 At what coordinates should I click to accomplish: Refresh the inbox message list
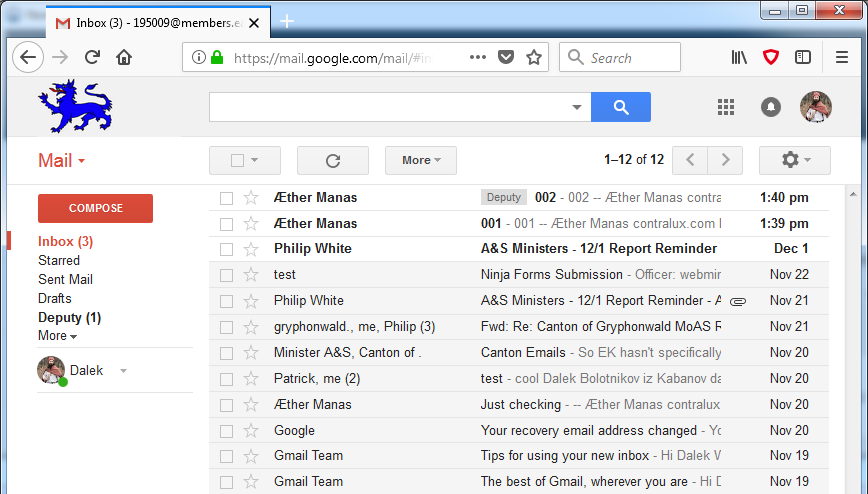[333, 161]
